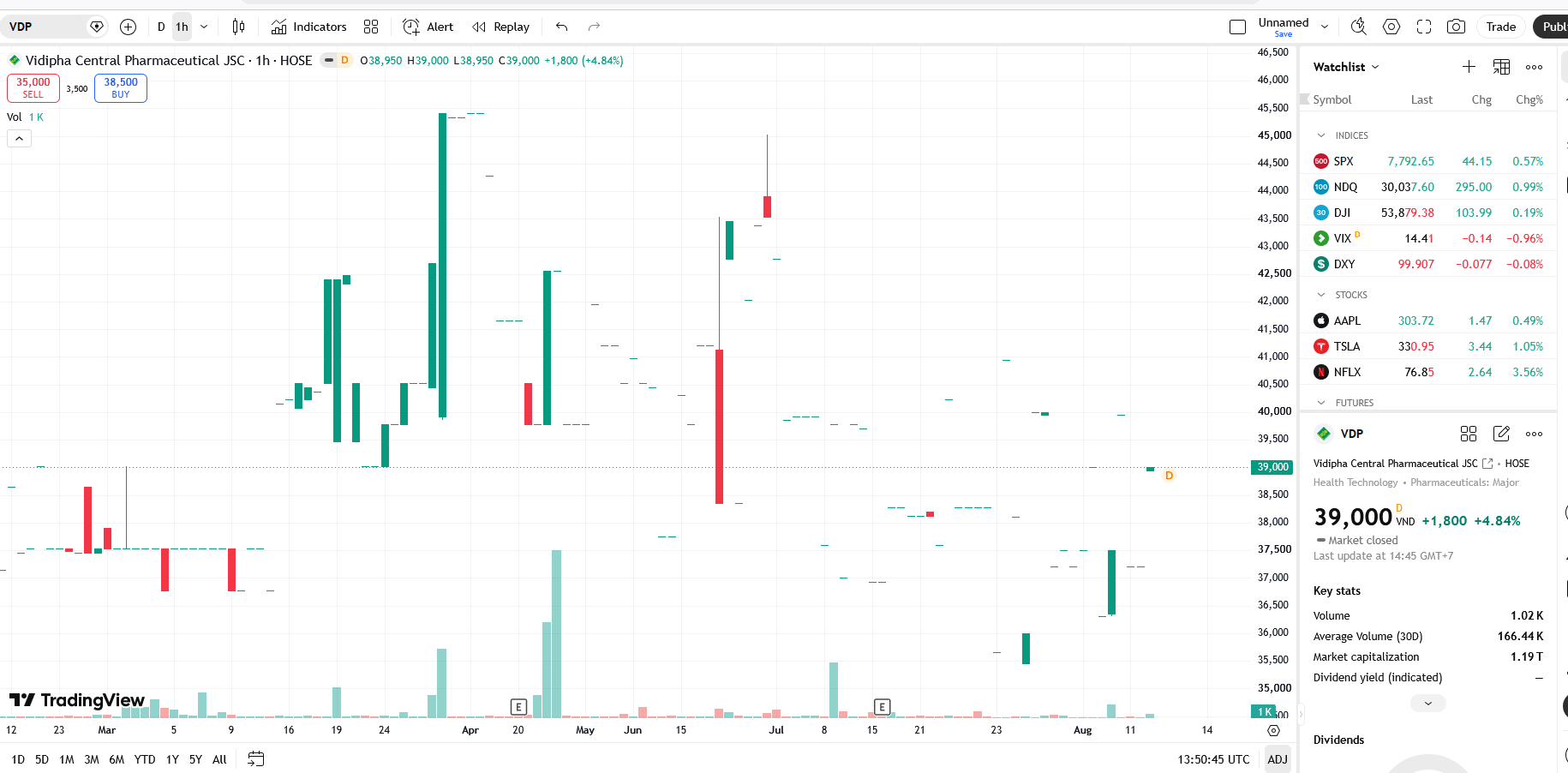The image size is (1568, 773).
Task: Add a symbol to the watchlist
Action: click(1469, 67)
